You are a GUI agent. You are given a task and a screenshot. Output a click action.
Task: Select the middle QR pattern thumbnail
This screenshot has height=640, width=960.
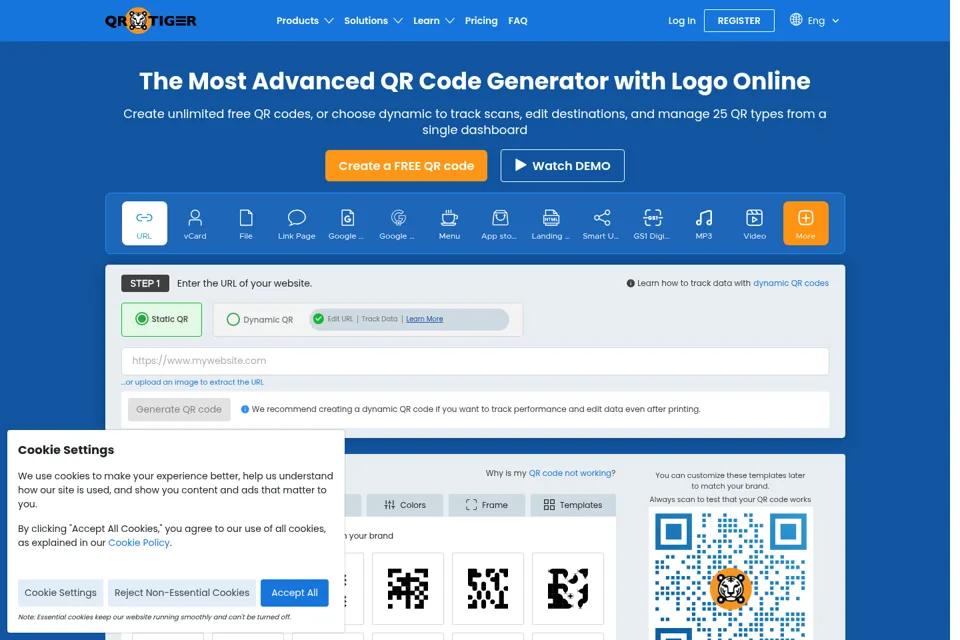(x=488, y=588)
